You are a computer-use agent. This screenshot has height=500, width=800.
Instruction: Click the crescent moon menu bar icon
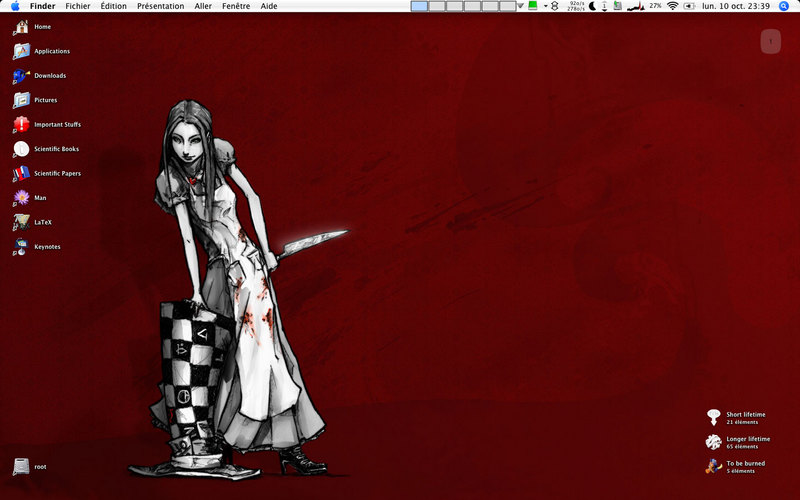(x=592, y=6)
